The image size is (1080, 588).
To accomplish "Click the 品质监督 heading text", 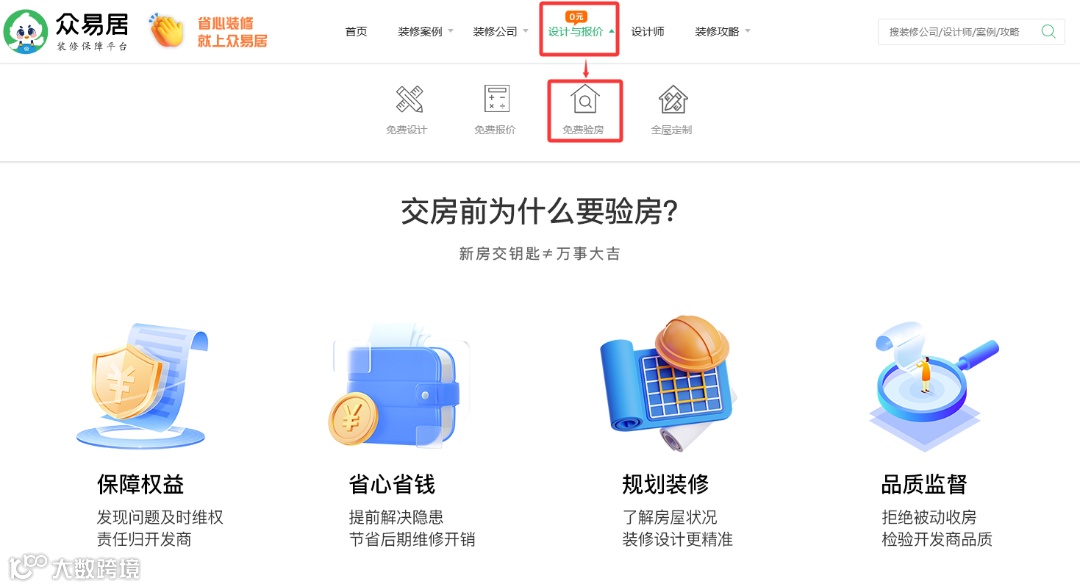I will pos(924,484).
